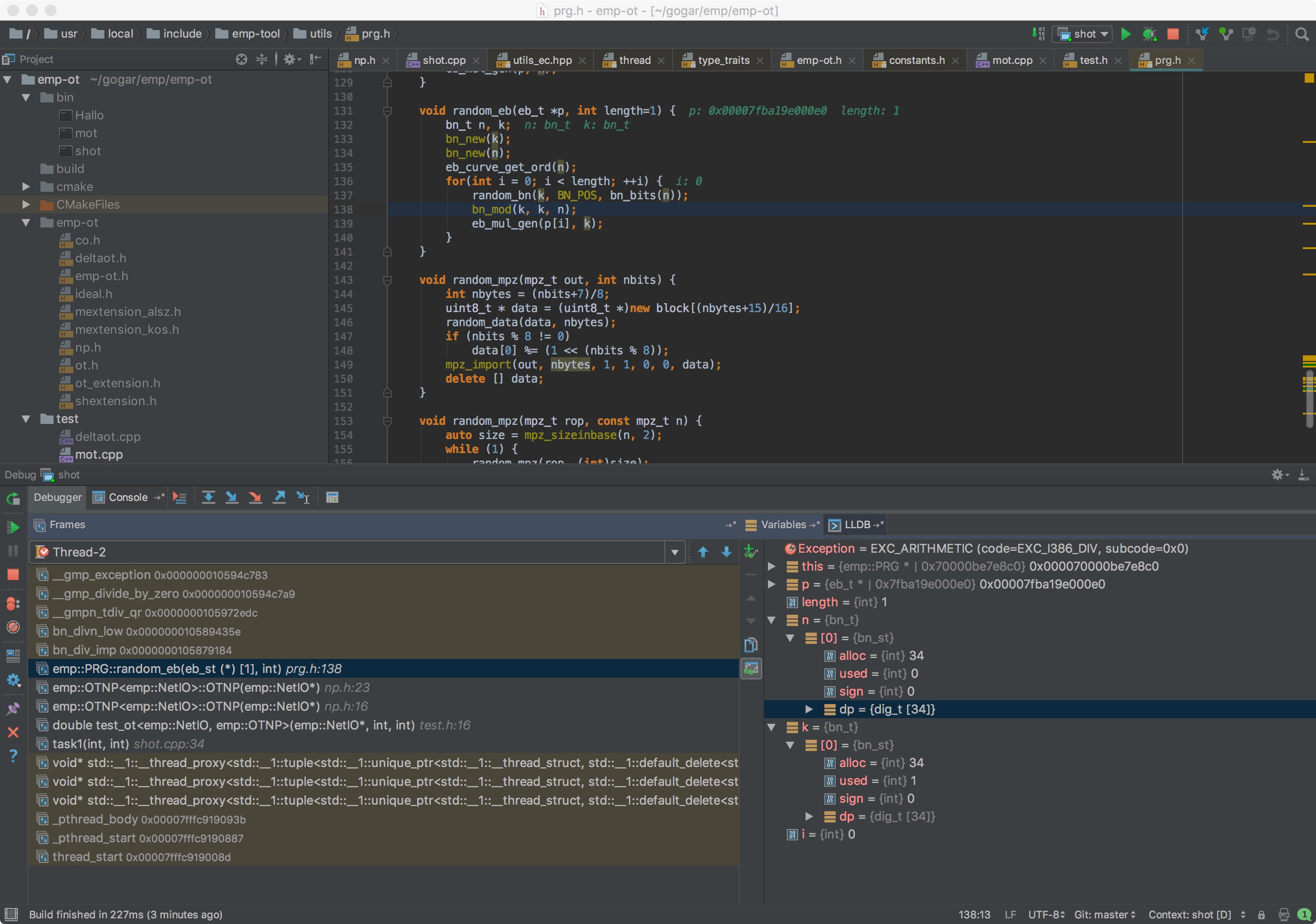Open the Thread-2 thread dropdown
Screen dimensions: 1316x924
(674, 552)
